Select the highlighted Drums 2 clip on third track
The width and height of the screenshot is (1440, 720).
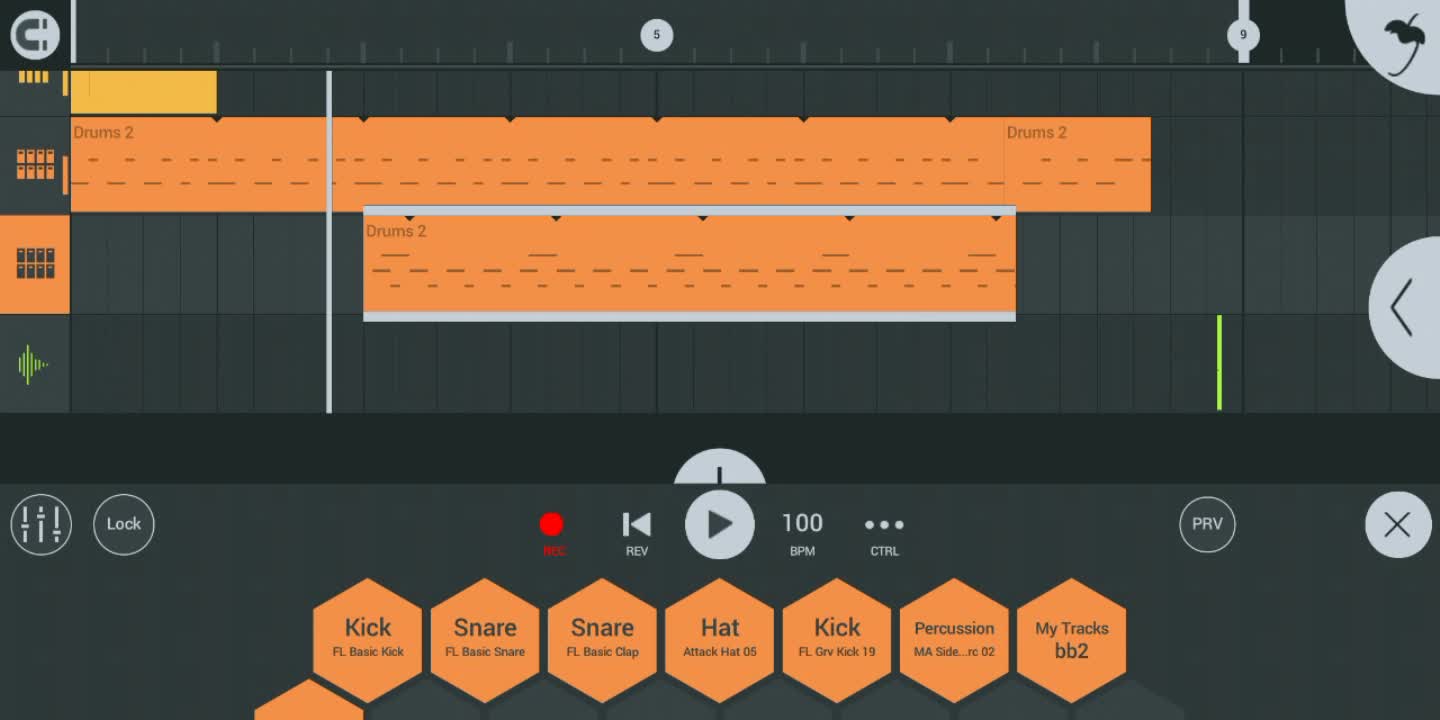click(689, 264)
